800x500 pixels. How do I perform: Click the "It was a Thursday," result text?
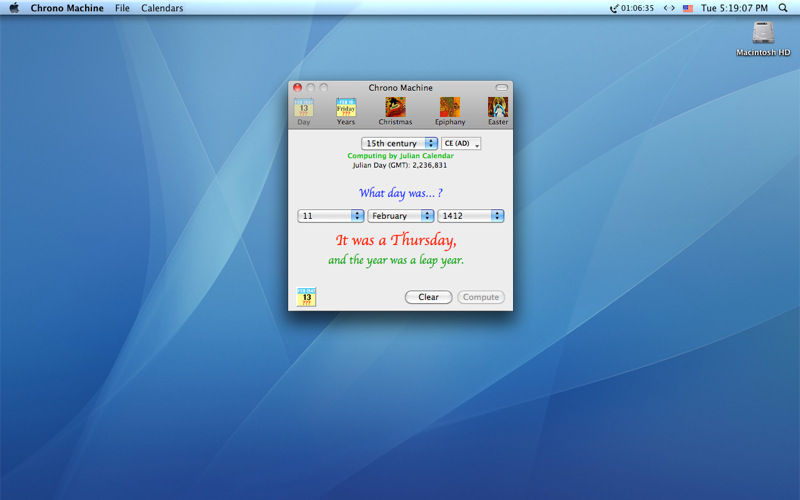pos(396,240)
